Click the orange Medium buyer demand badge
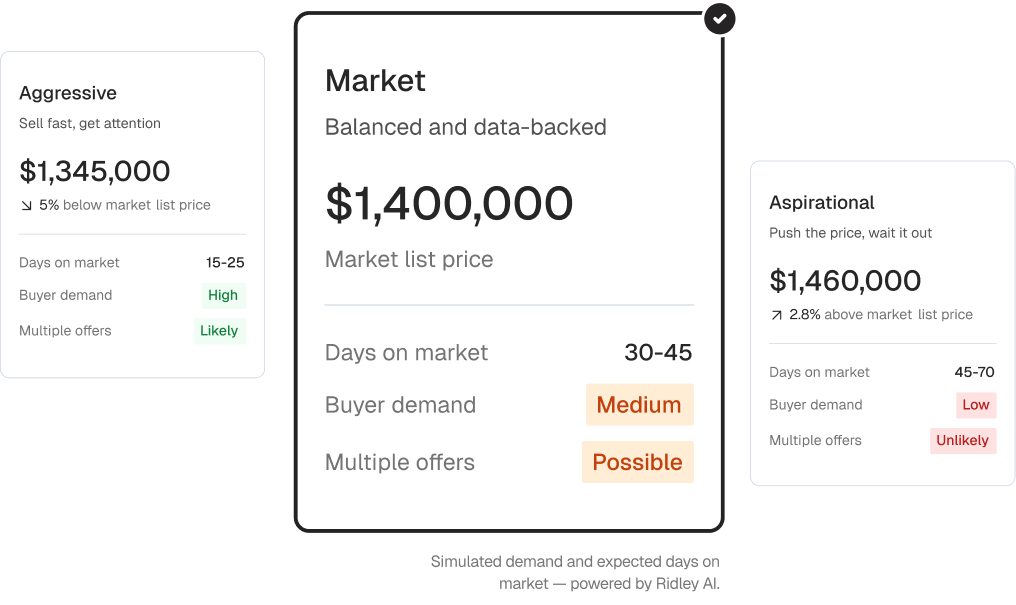Image resolution: width=1016 pixels, height=605 pixels. [639, 405]
